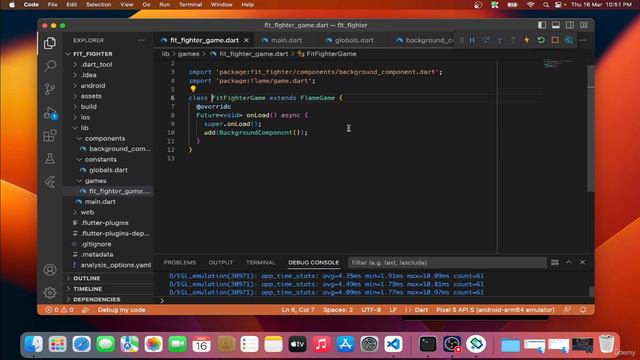Screen dimensions: 640x360
Task: Close the bottom panel
Action: 582,262
